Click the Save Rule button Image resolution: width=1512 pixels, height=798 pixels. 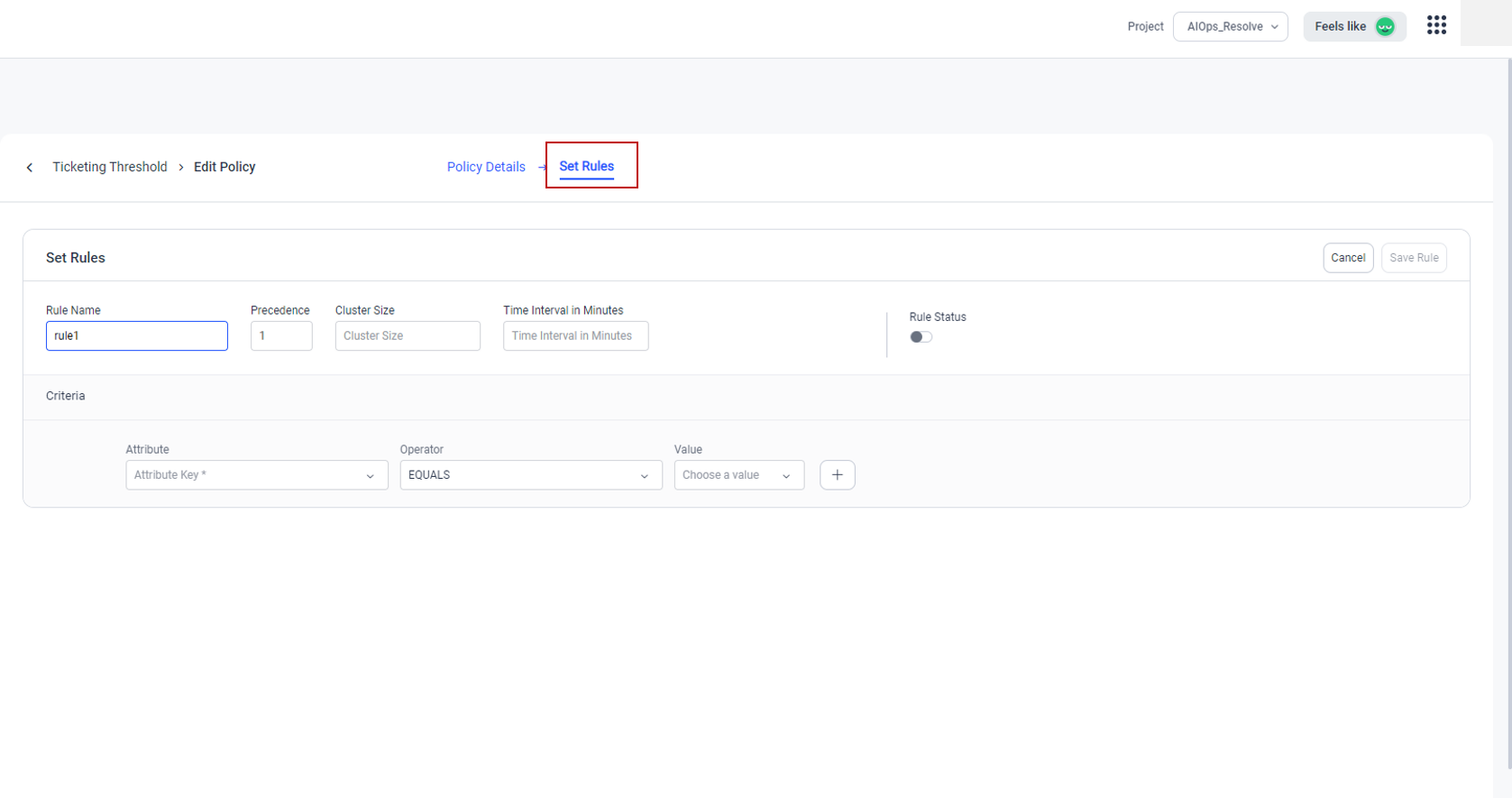(1413, 258)
